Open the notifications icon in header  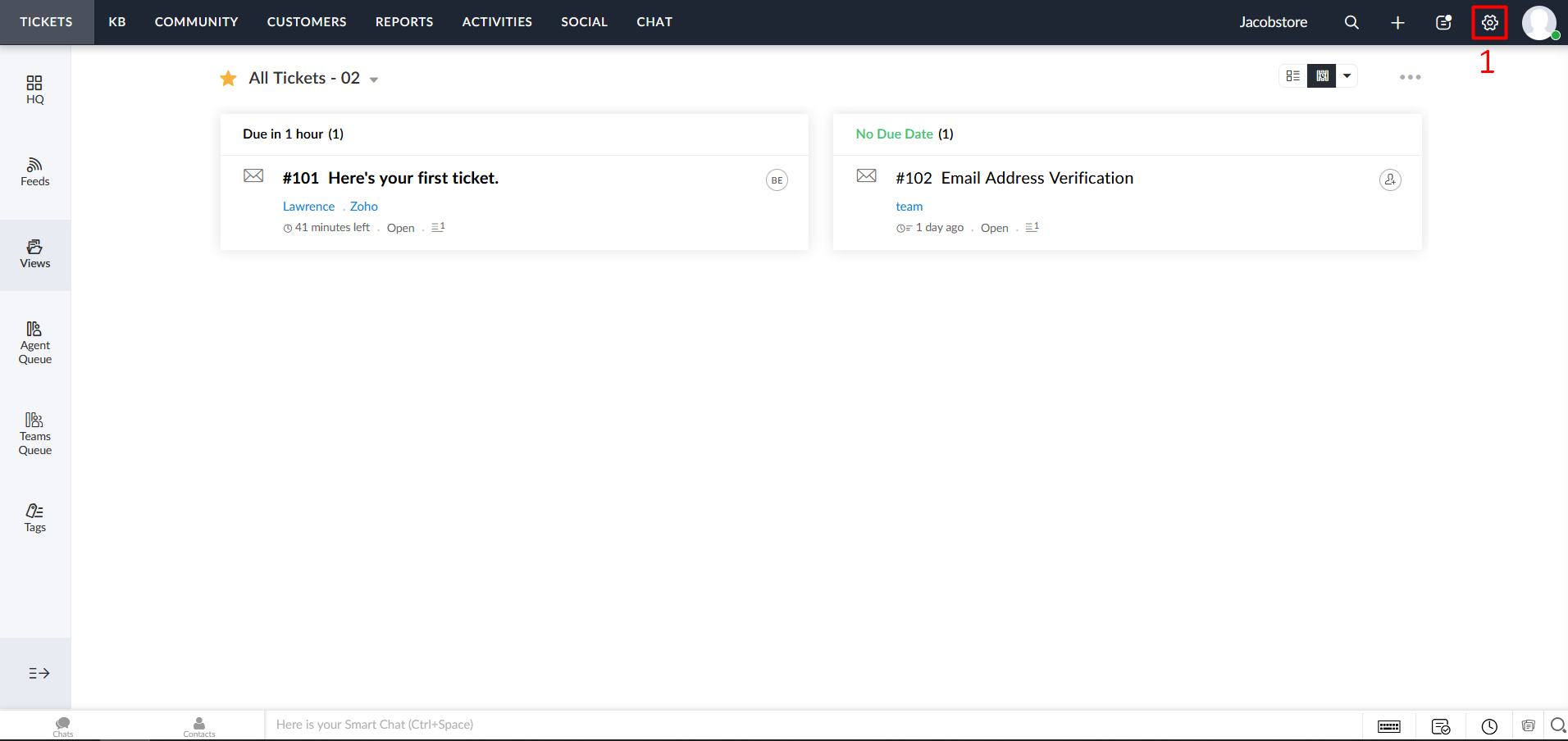point(1443,23)
